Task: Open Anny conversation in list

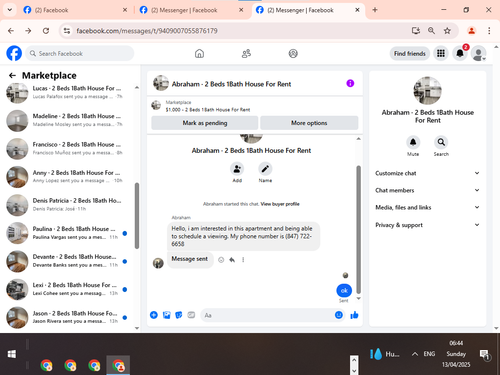Action: tap(69, 177)
